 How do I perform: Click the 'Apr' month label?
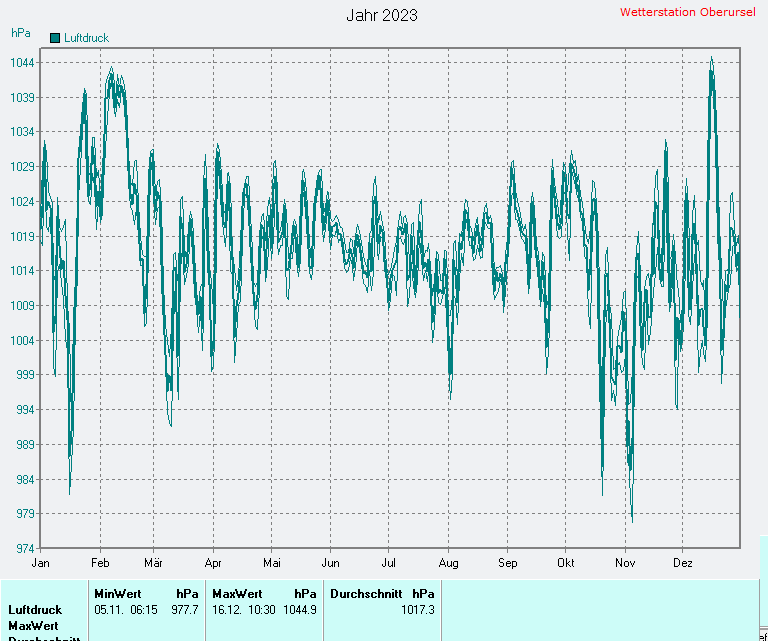point(213,563)
